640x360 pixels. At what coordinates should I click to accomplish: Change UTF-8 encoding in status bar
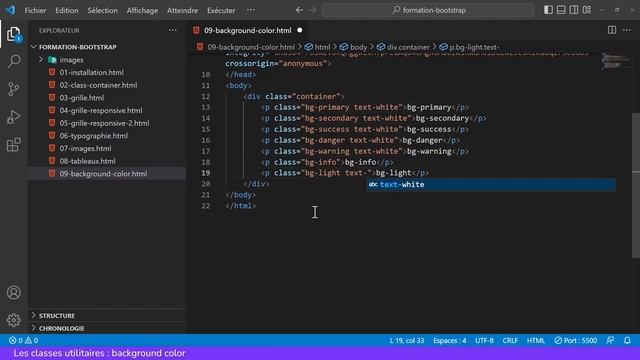pyautogui.click(x=484, y=340)
